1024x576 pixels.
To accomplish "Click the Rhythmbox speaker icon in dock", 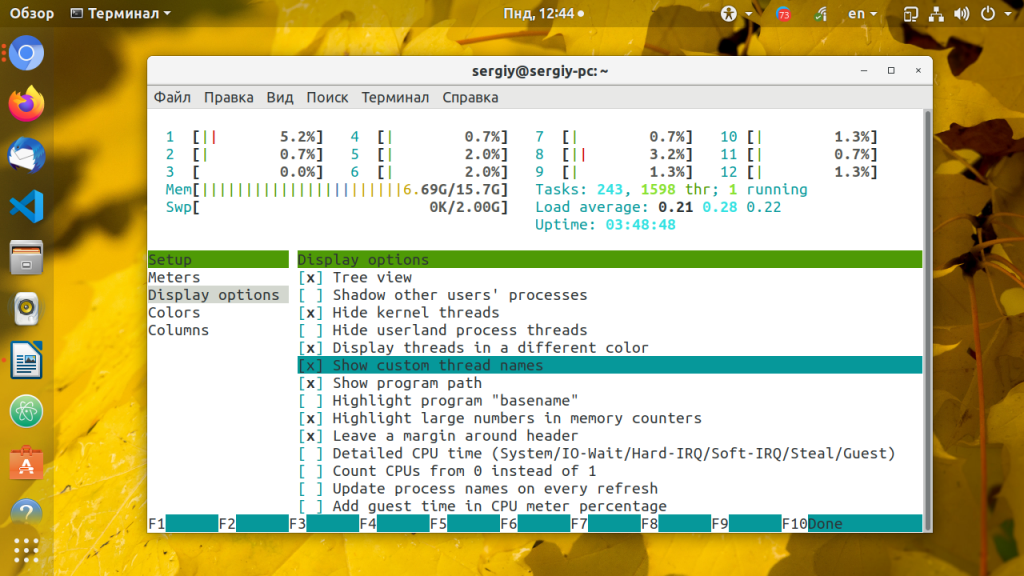I will [x=27, y=309].
